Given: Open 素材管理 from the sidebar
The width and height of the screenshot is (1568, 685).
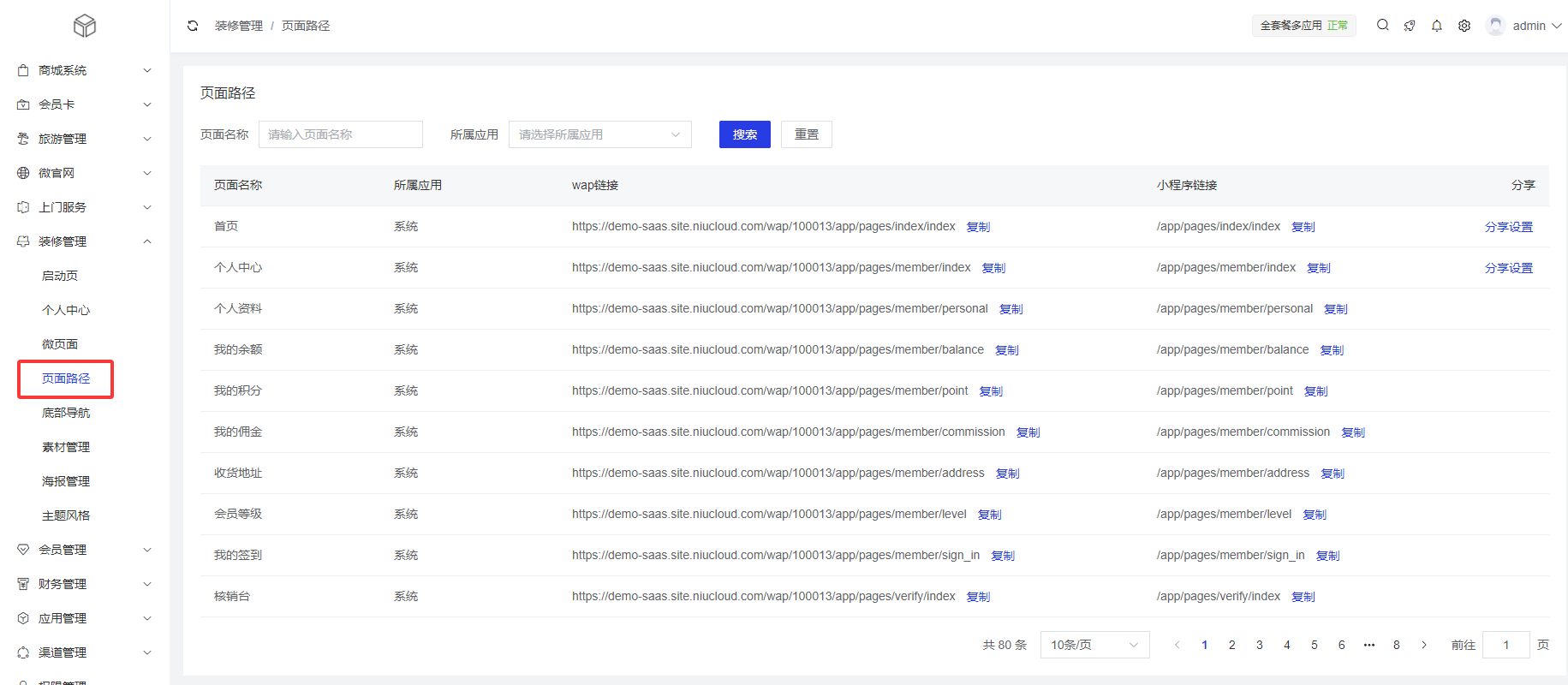Looking at the screenshot, I should pyautogui.click(x=66, y=447).
